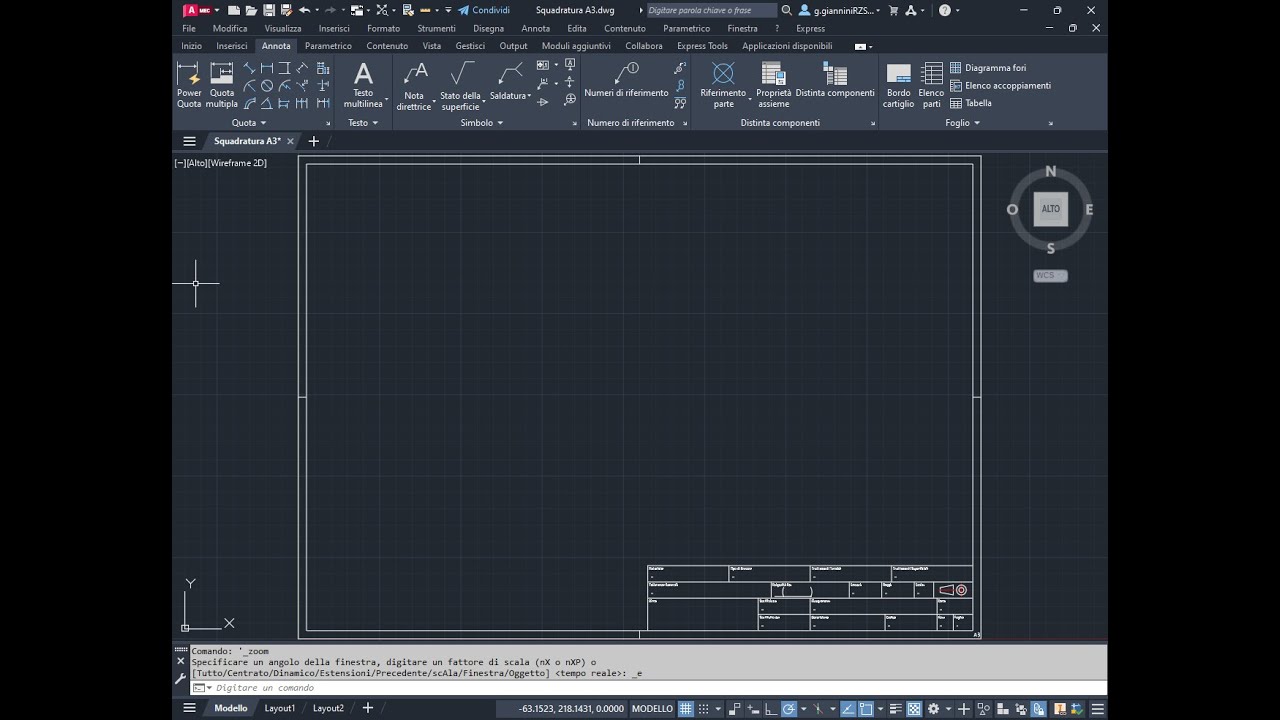Image resolution: width=1280 pixels, height=720 pixels.
Task: Select the Power Quota dimension tool
Action: (189, 85)
